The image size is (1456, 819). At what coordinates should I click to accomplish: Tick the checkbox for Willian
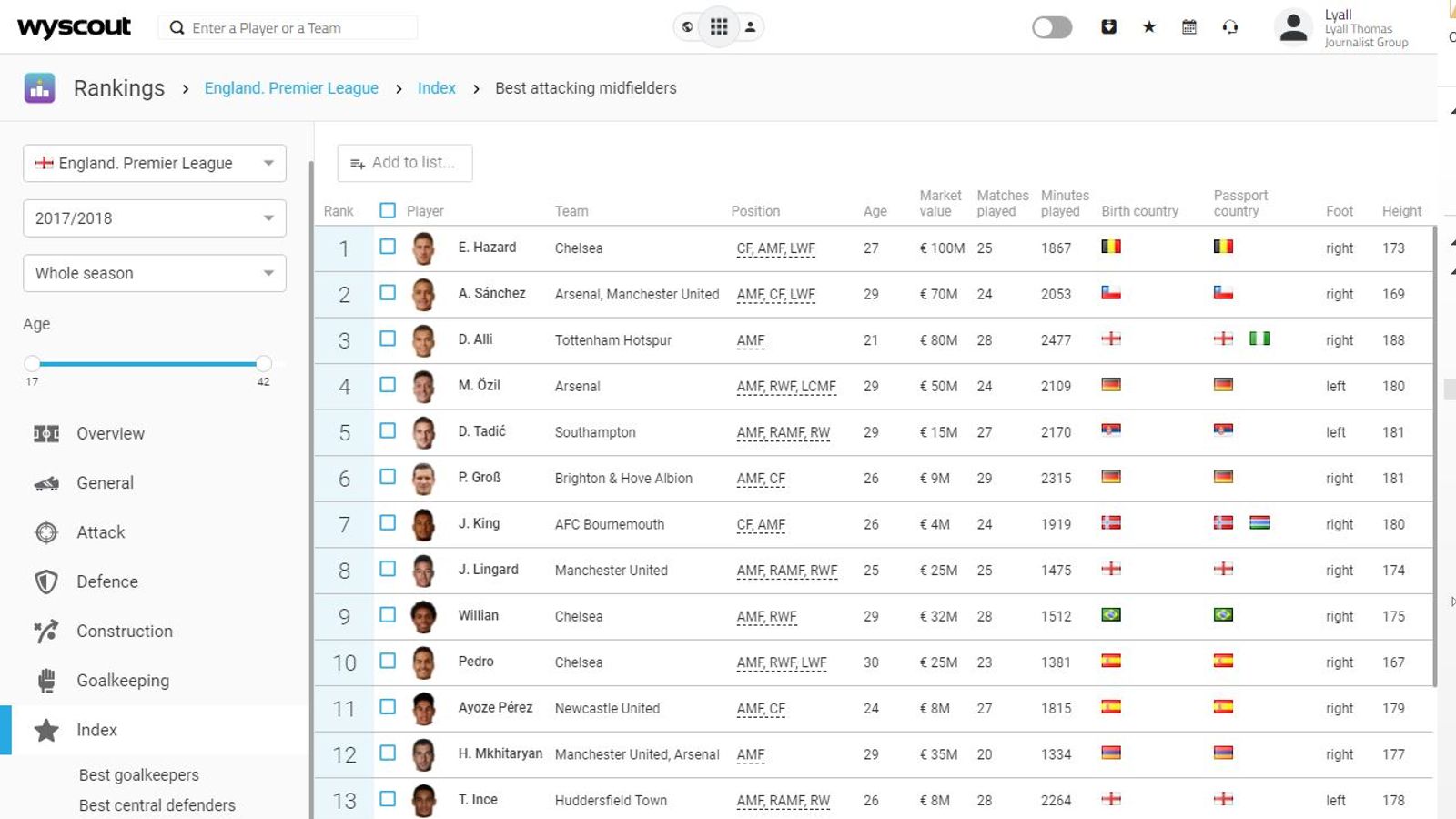pos(387,615)
